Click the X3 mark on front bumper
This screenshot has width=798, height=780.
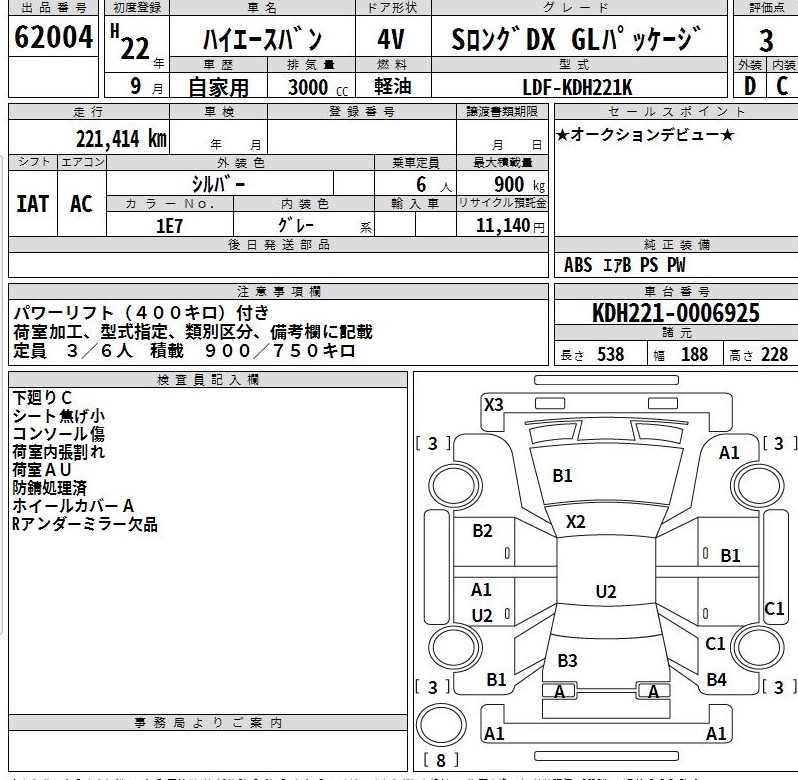(x=493, y=405)
